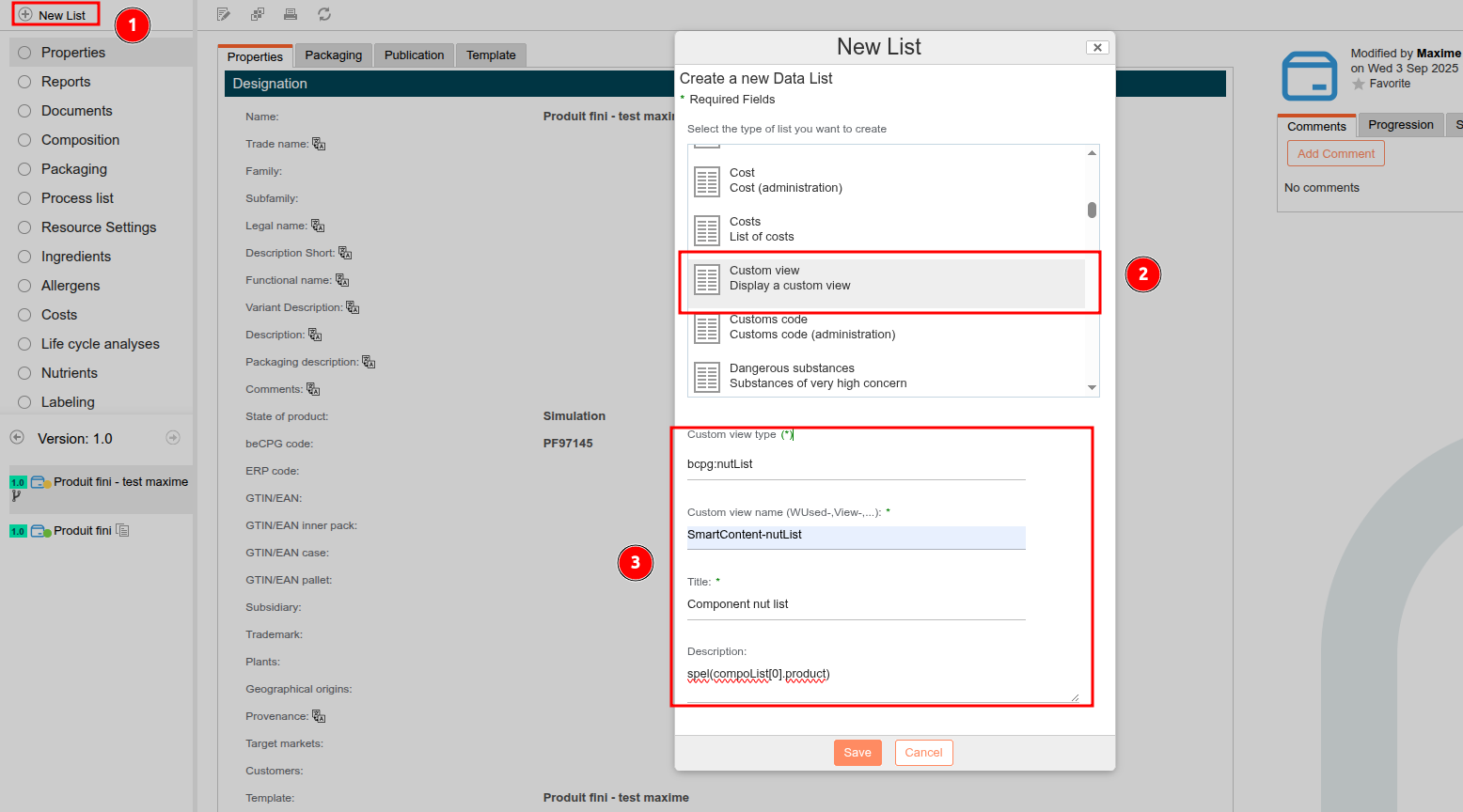1463x812 pixels.
Task: Click the next version arrow icon
Action: 173,437
